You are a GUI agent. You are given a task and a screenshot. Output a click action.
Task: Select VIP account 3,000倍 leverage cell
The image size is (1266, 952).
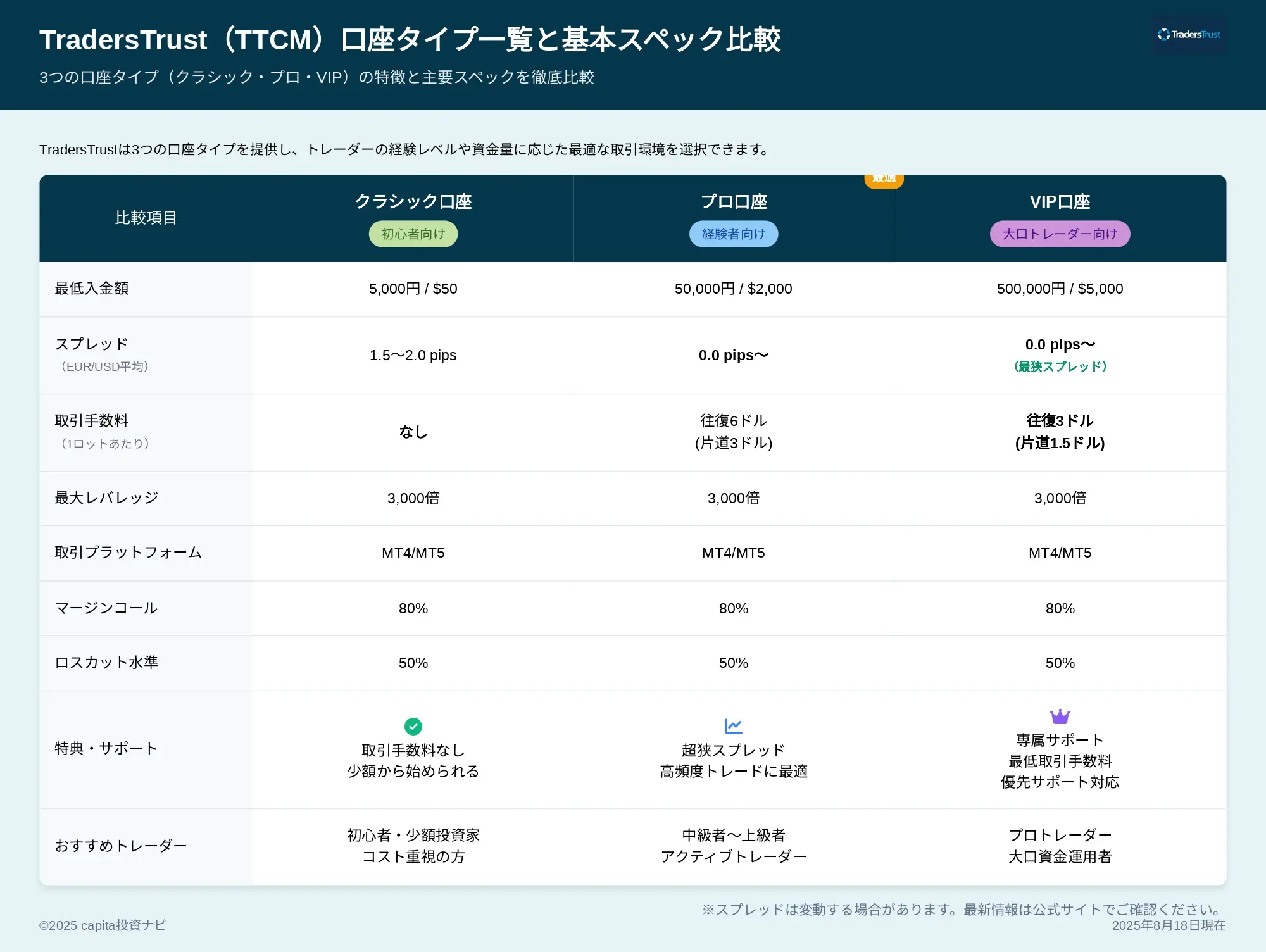click(x=1060, y=498)
